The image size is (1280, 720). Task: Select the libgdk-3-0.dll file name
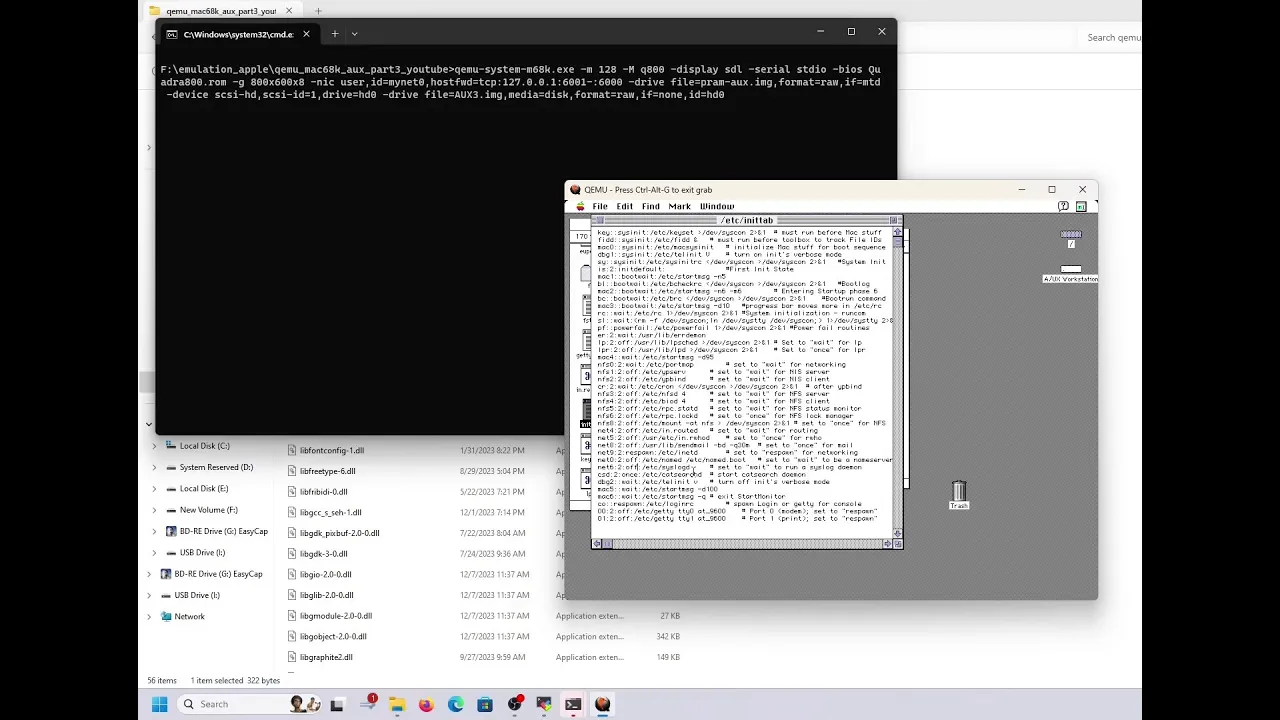tap(324, 554)
